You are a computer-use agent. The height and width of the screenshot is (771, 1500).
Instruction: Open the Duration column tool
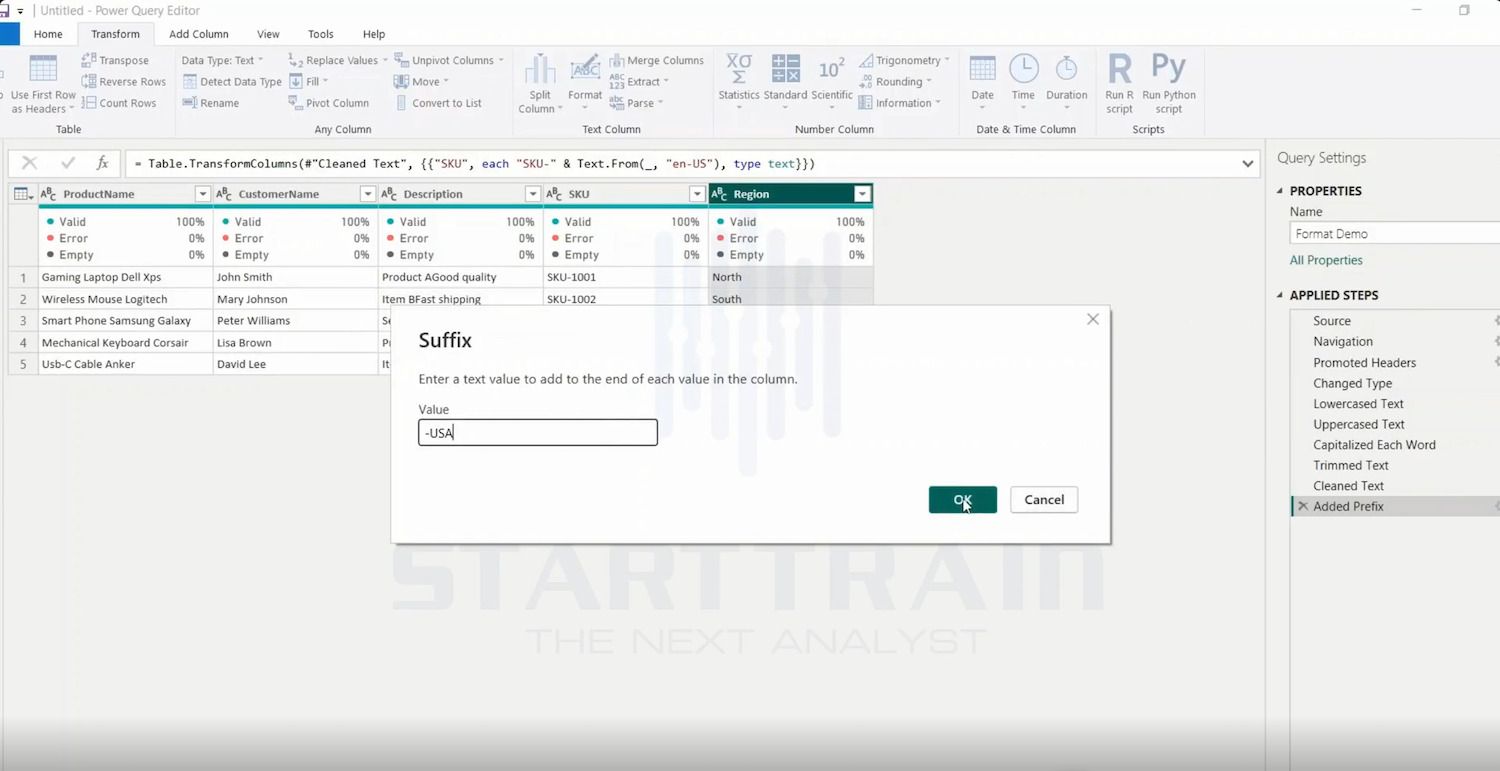click(1066, 80)
